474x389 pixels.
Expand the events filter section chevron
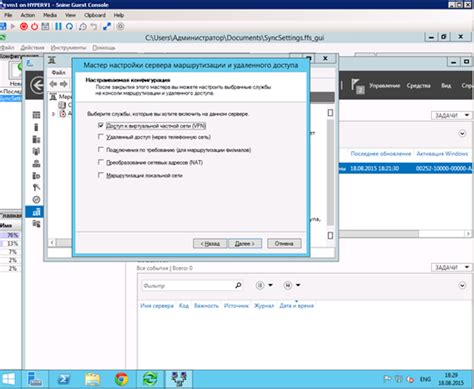coord(462,285)
